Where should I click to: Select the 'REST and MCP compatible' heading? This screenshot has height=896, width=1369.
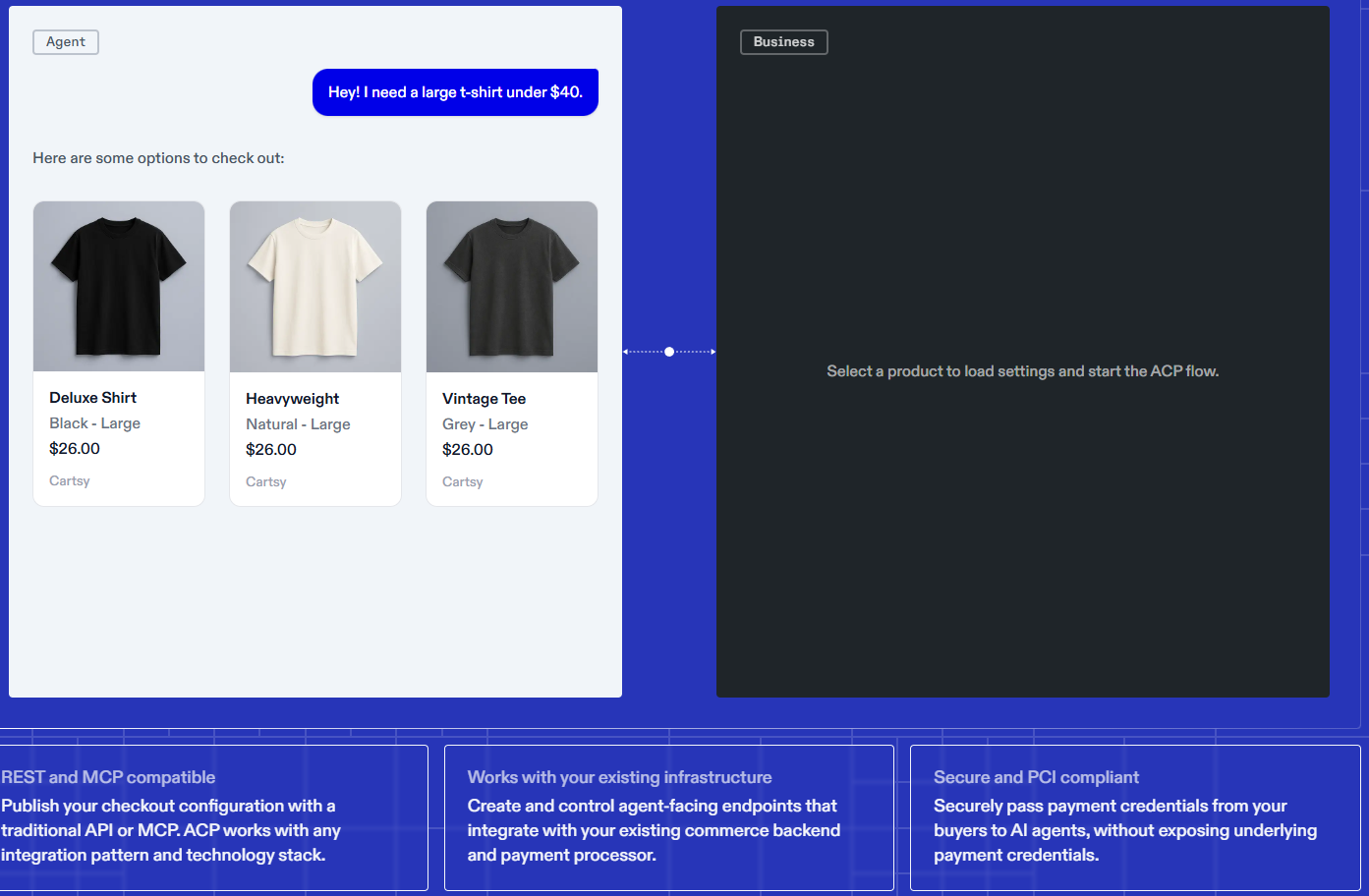pyautogui.click(x=108, y=777)
